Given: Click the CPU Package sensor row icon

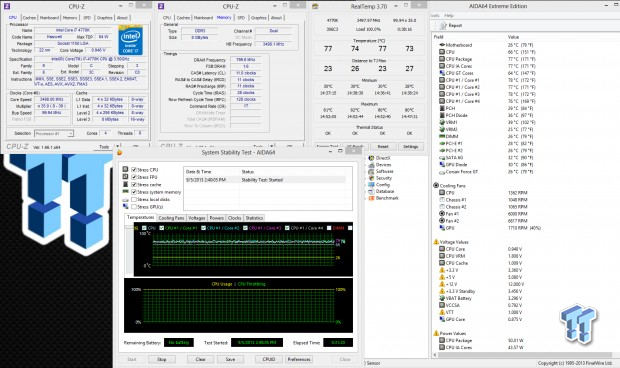Looking at the screenshot, I should point(442,59).
